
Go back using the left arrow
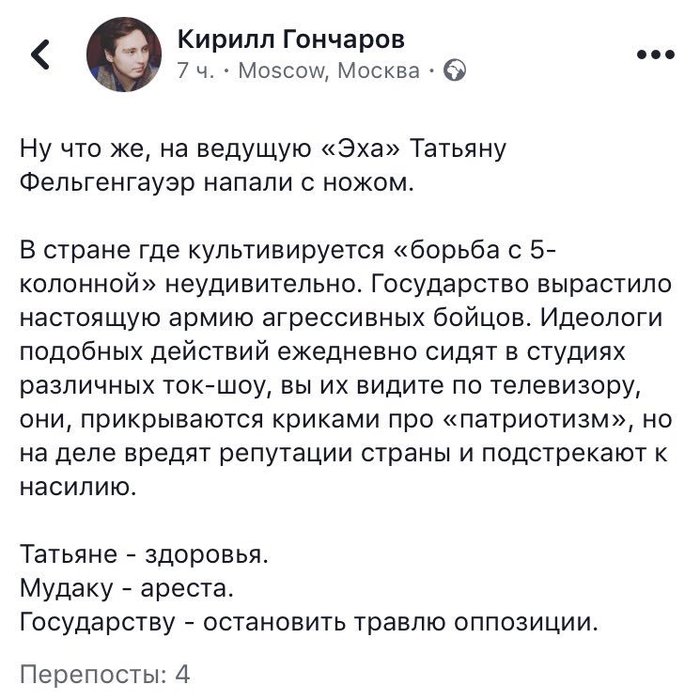click(41, 56)
